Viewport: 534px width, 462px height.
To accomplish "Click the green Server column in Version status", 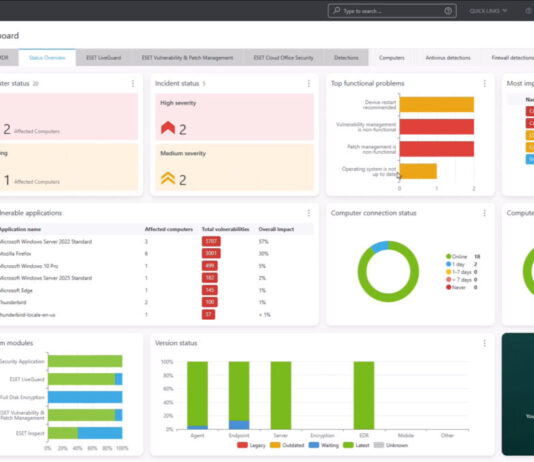I will click(x=281, y=395).
